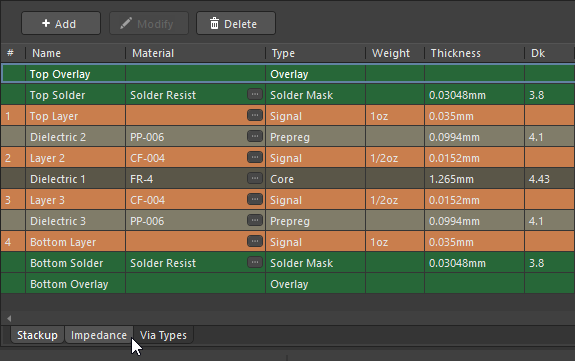Select the Bottom Overlay name cell
575x361 pixels.
point(76,284)
